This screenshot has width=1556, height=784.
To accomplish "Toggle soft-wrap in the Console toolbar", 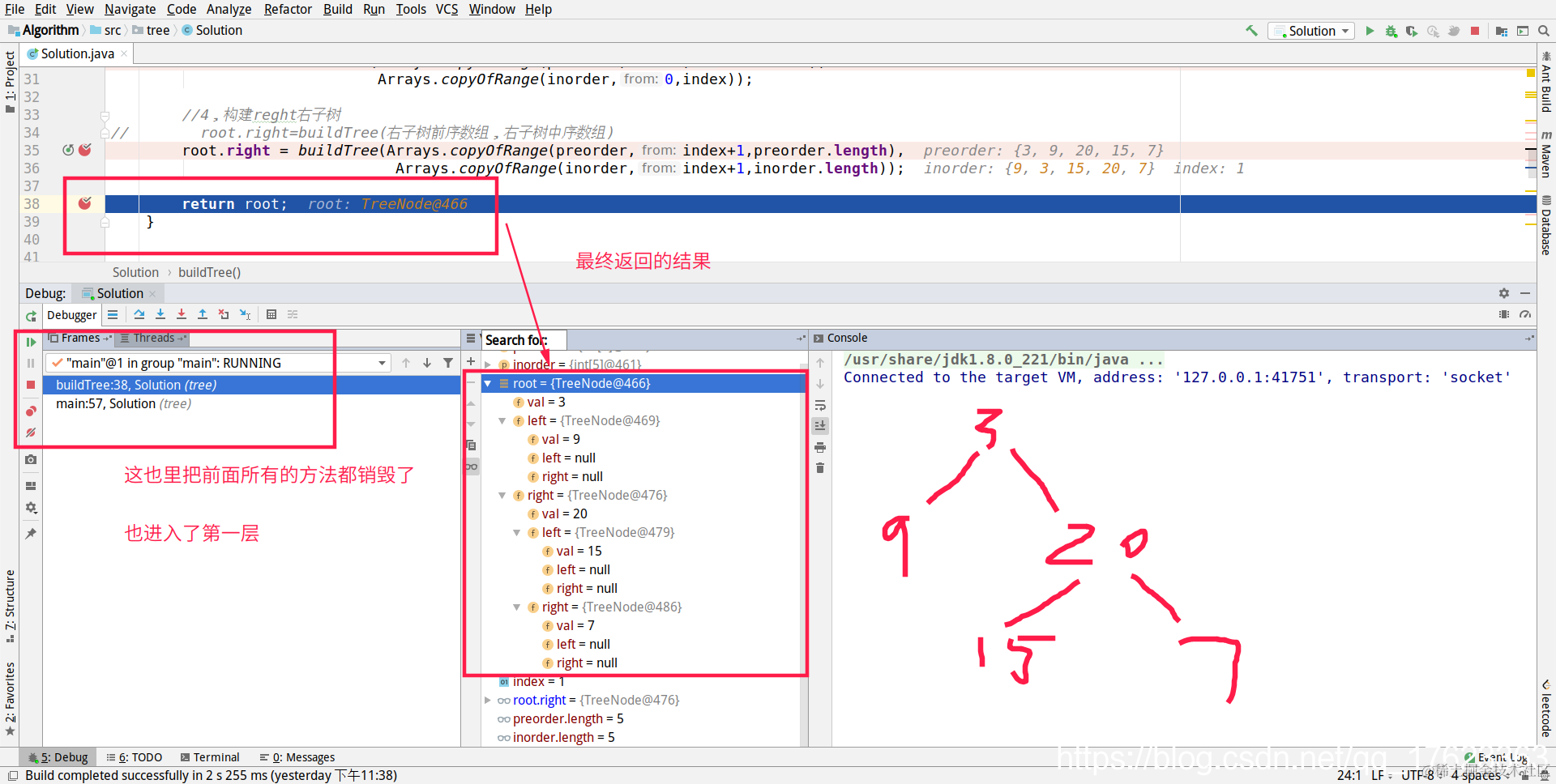I will coord(820,405).
